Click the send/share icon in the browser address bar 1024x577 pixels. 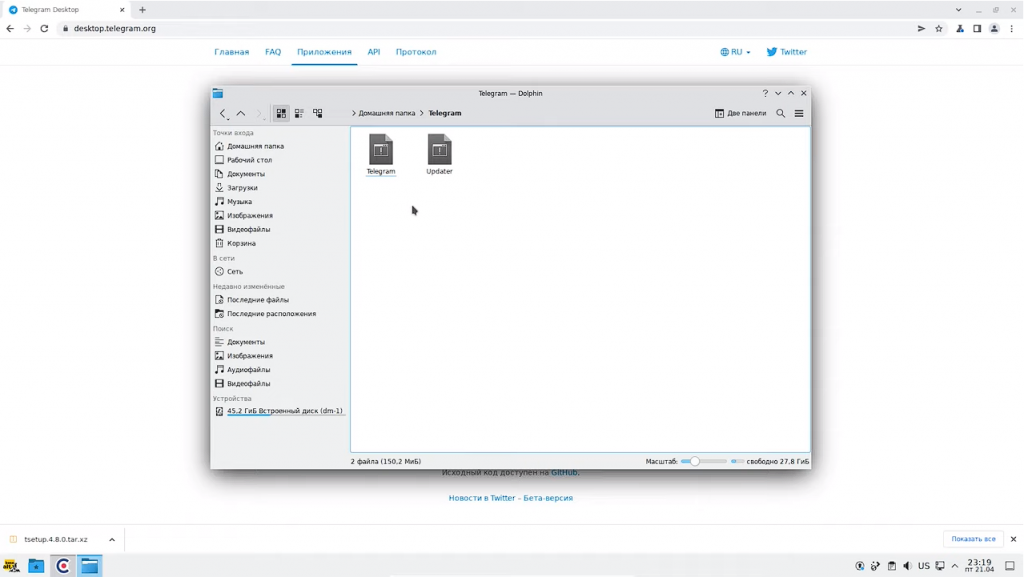(921, 29)
